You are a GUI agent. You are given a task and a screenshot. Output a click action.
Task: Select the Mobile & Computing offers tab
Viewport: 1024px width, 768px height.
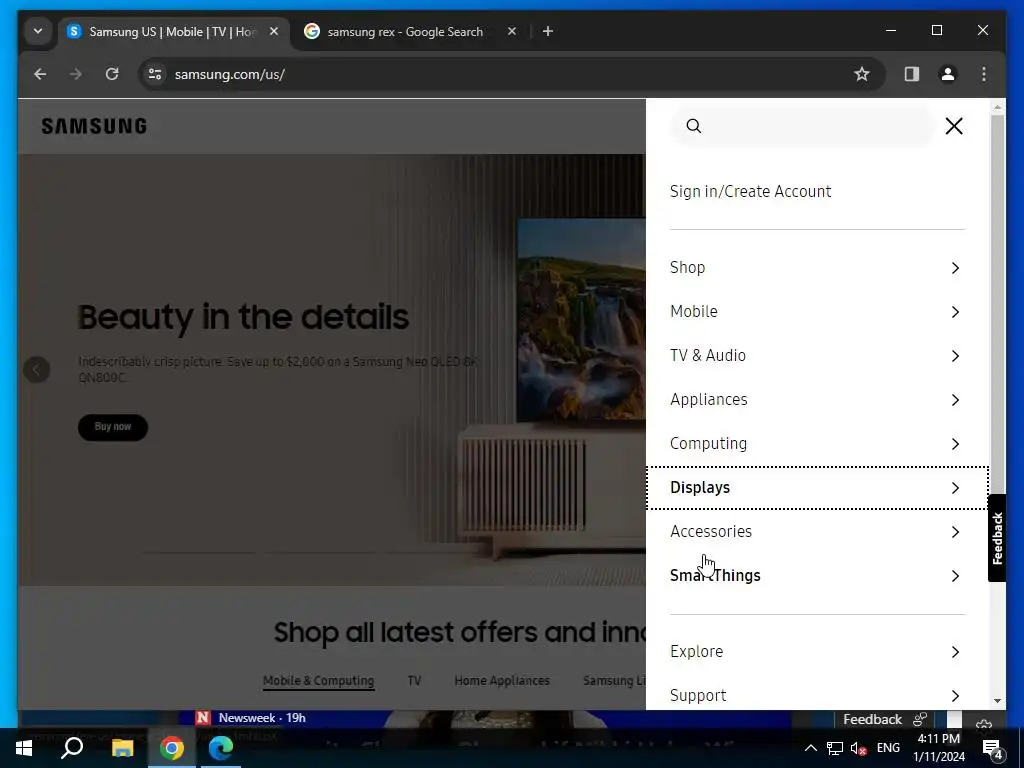tap(319, 680)
